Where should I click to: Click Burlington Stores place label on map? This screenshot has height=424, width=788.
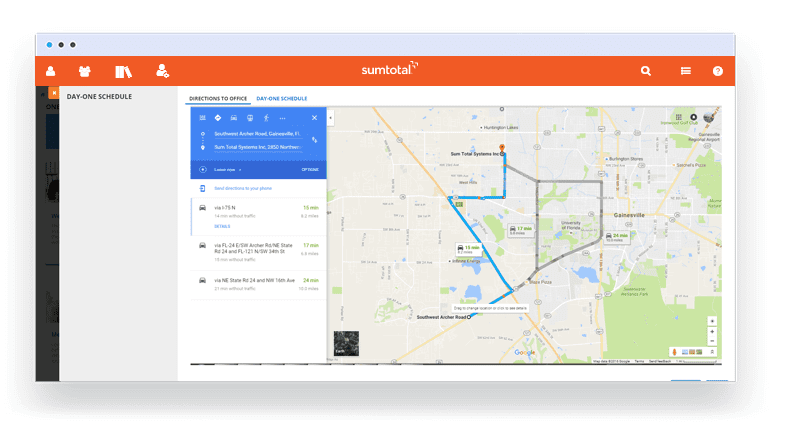tap(626, 159)
